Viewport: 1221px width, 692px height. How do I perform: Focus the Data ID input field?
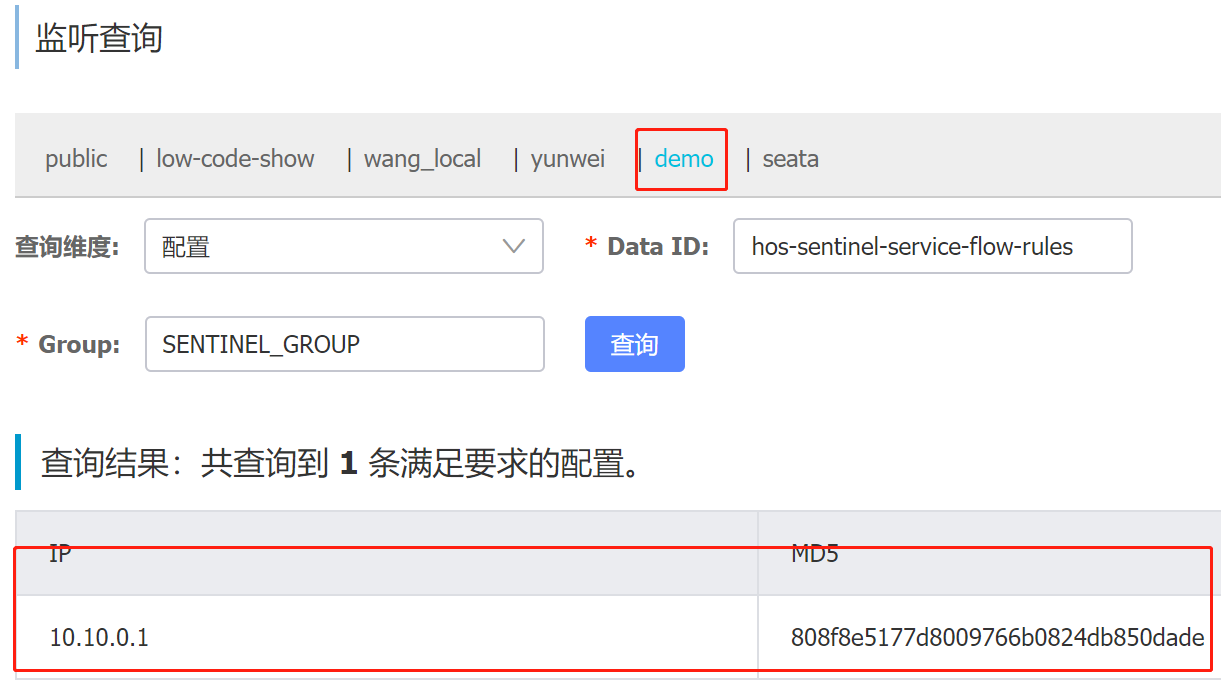(932, 247)
